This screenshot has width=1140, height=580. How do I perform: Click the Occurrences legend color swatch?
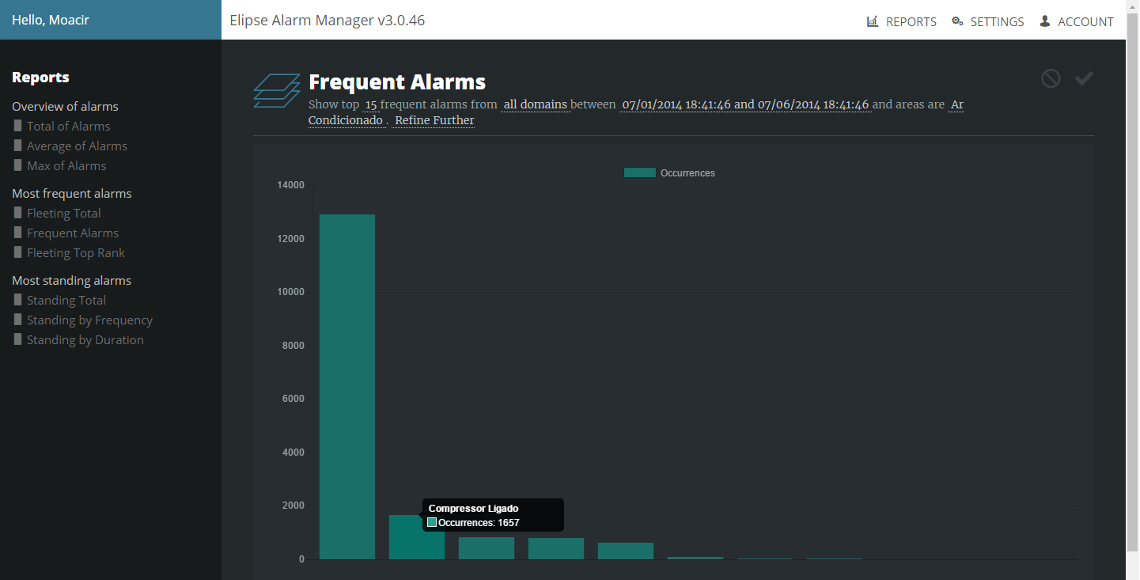pos(640,173)
